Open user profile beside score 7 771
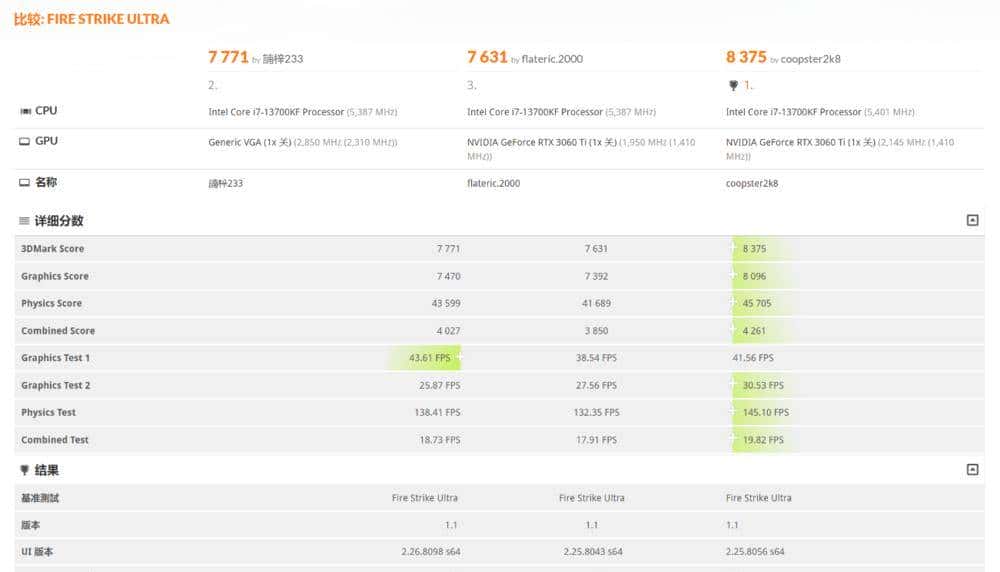 [x=283, y=59]
